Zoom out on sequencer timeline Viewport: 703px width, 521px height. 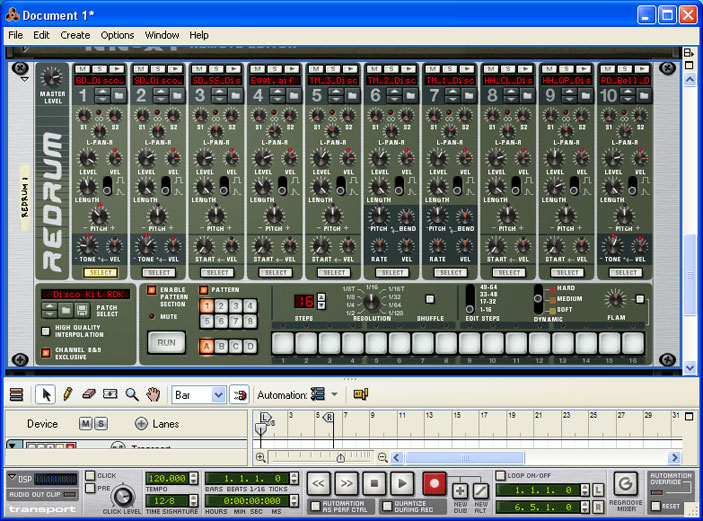pos(382,457)
